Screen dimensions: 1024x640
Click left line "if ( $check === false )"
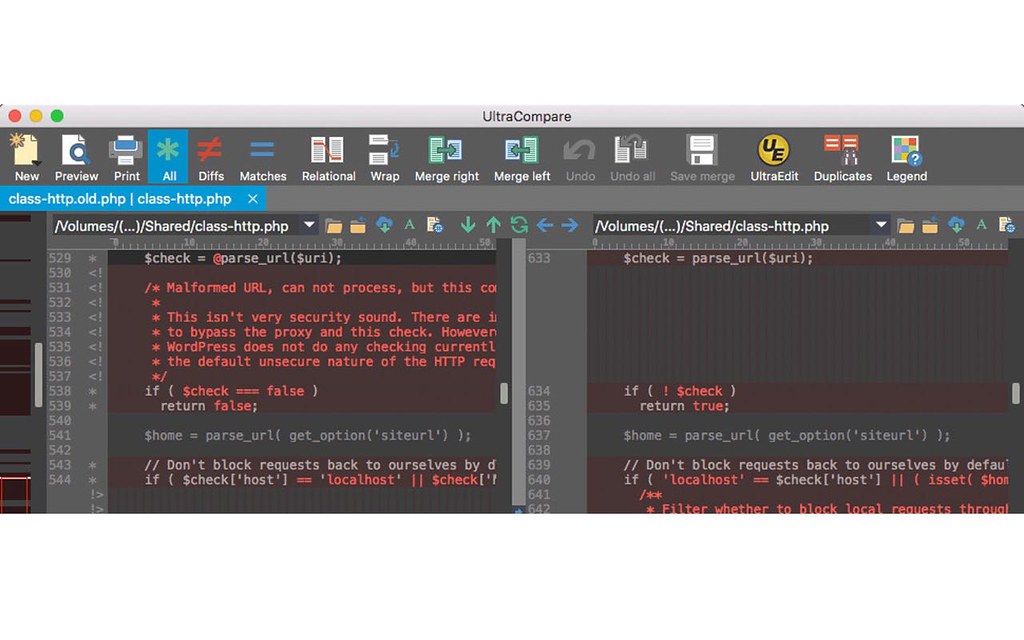(x=231, y=391)
